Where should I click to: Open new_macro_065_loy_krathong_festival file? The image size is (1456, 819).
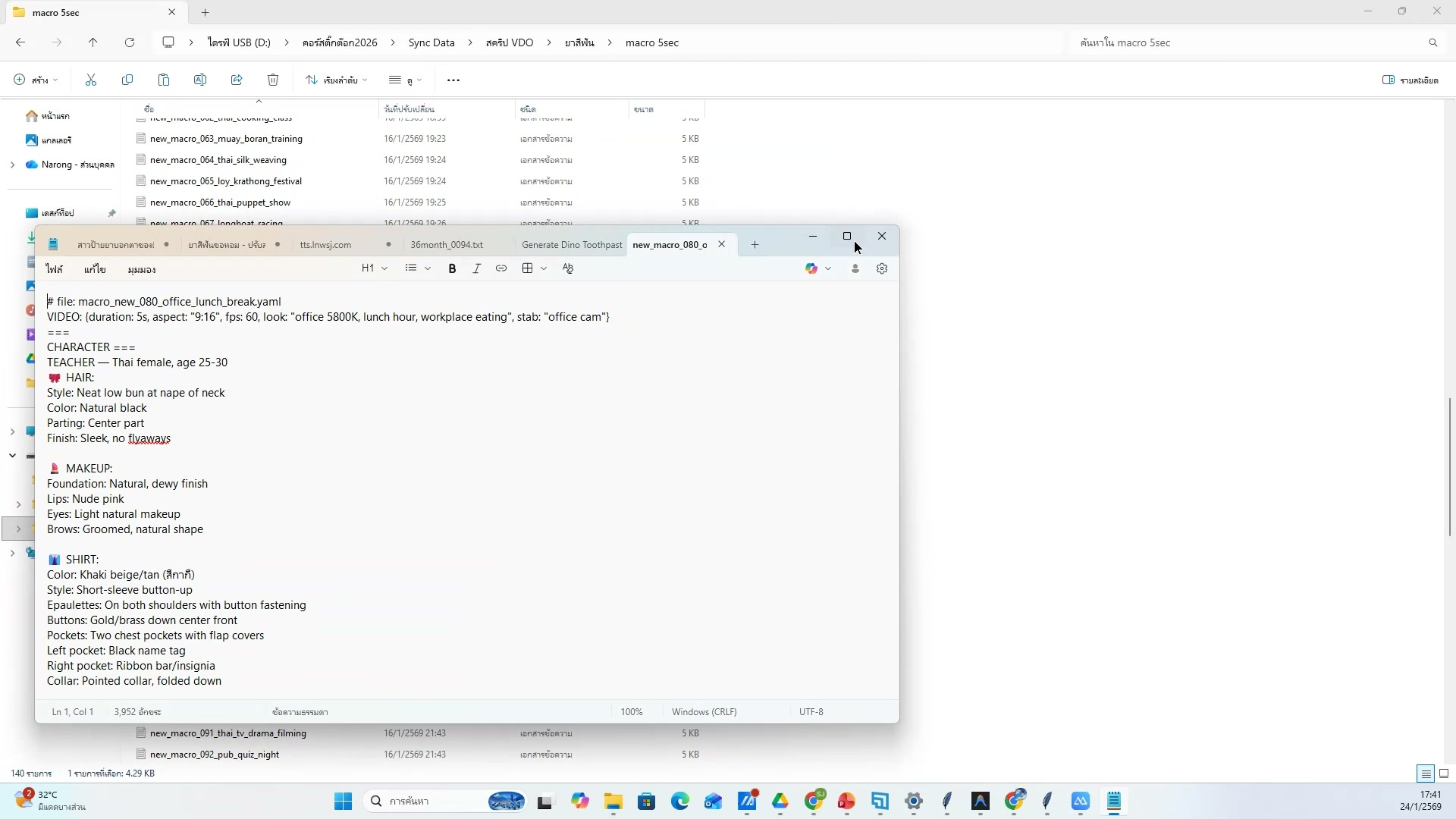pyautogui.click(x=226, y=181)
